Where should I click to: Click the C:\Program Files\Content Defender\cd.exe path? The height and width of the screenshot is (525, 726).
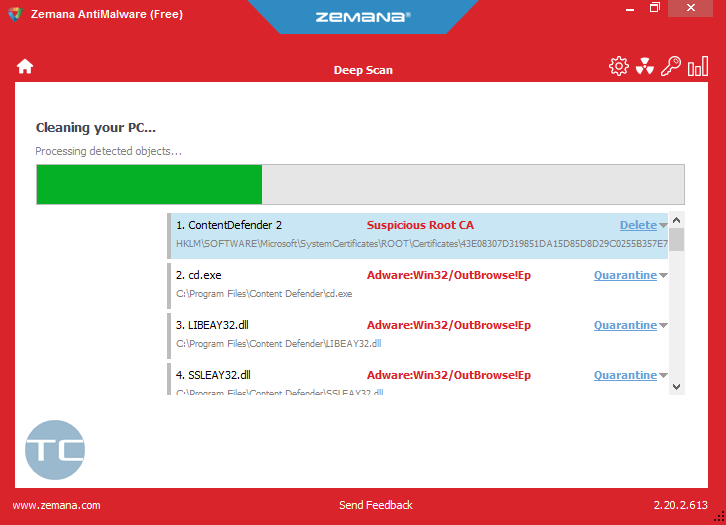coord(264,294)
